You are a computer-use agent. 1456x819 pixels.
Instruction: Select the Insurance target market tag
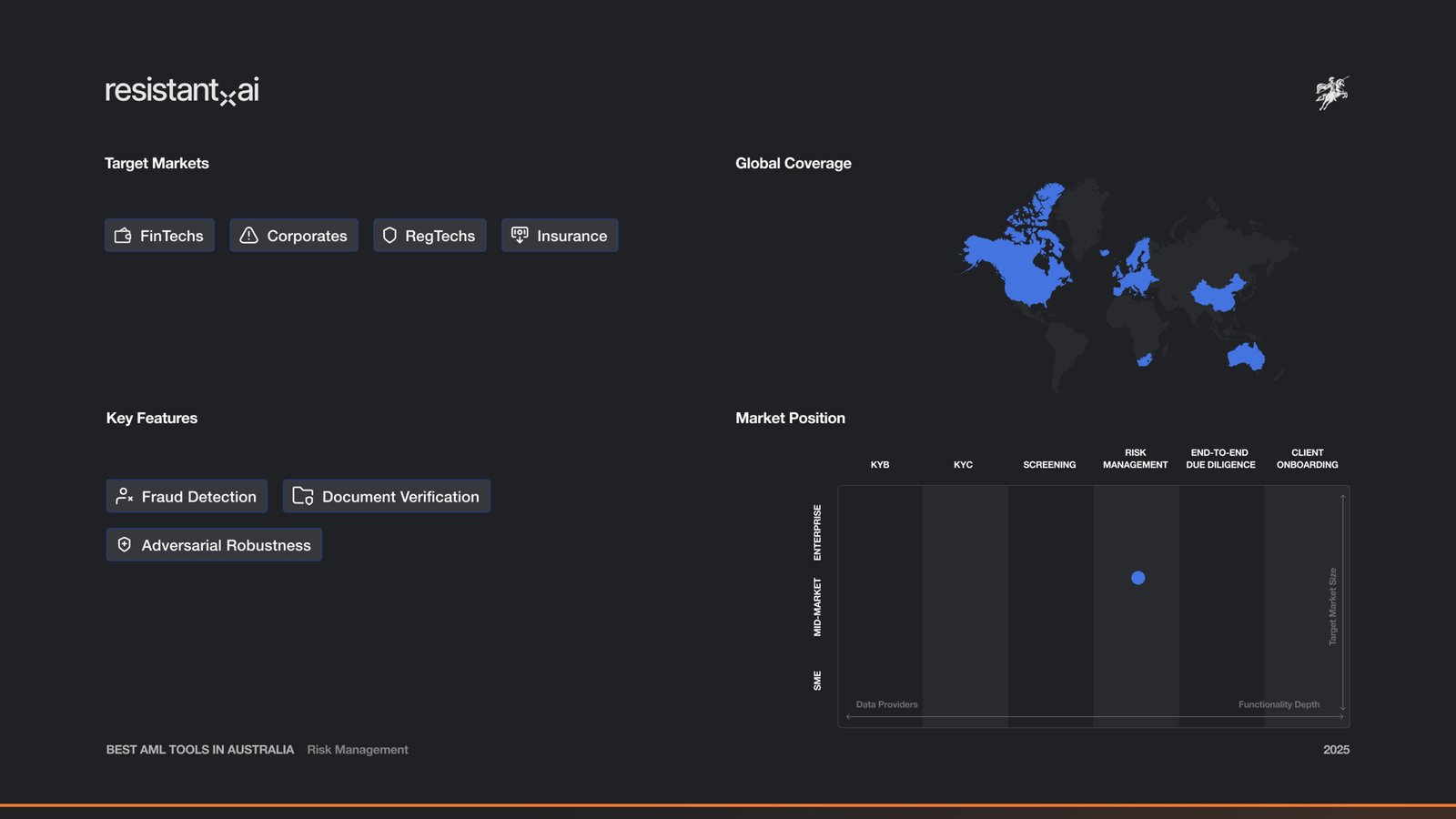[x=560, y=236]
